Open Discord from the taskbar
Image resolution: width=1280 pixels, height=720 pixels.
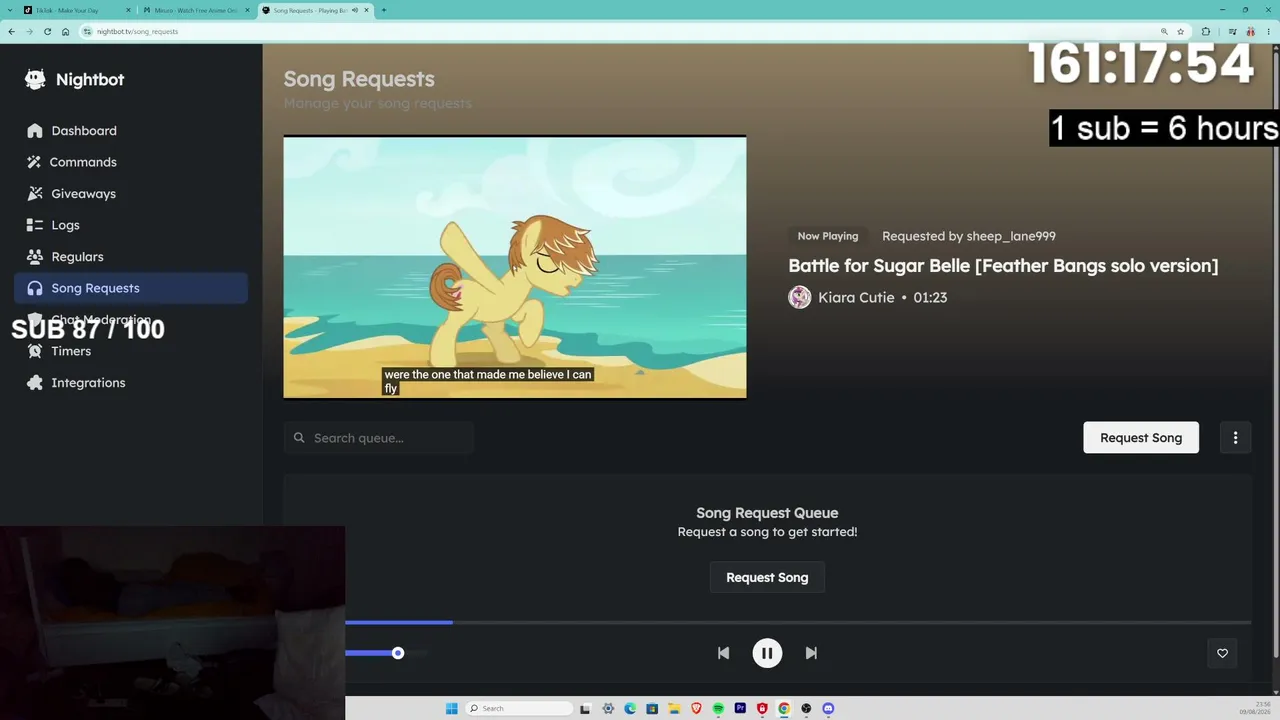click(828, 709)
